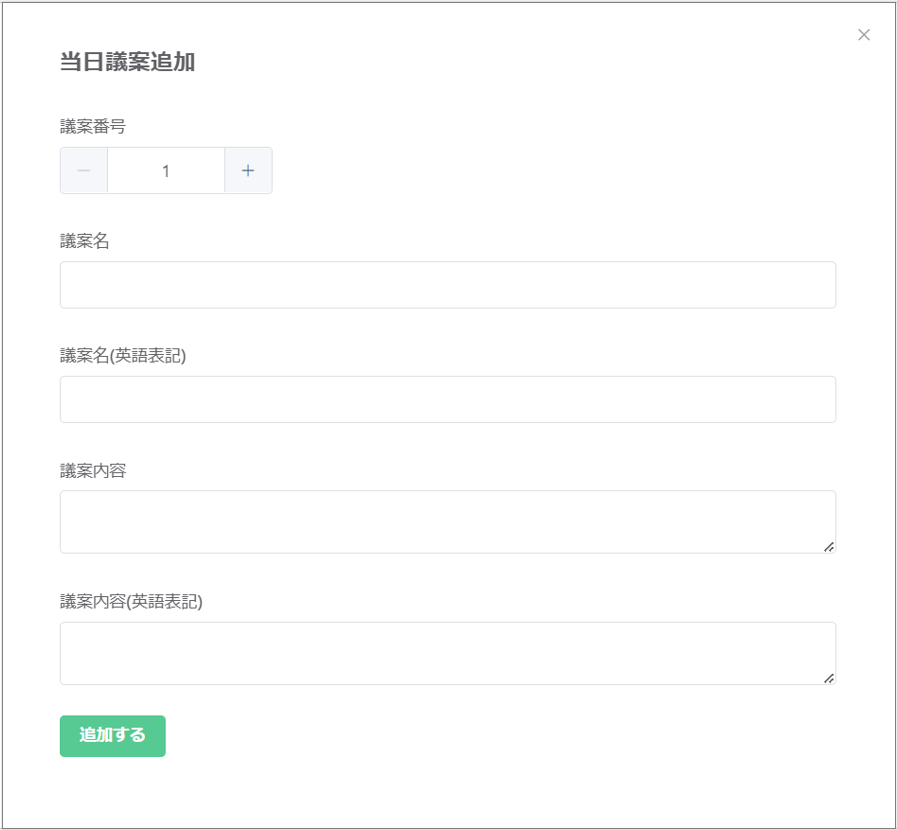Submit the new agenda item form
897x830 pixels.
coord(112,735)
